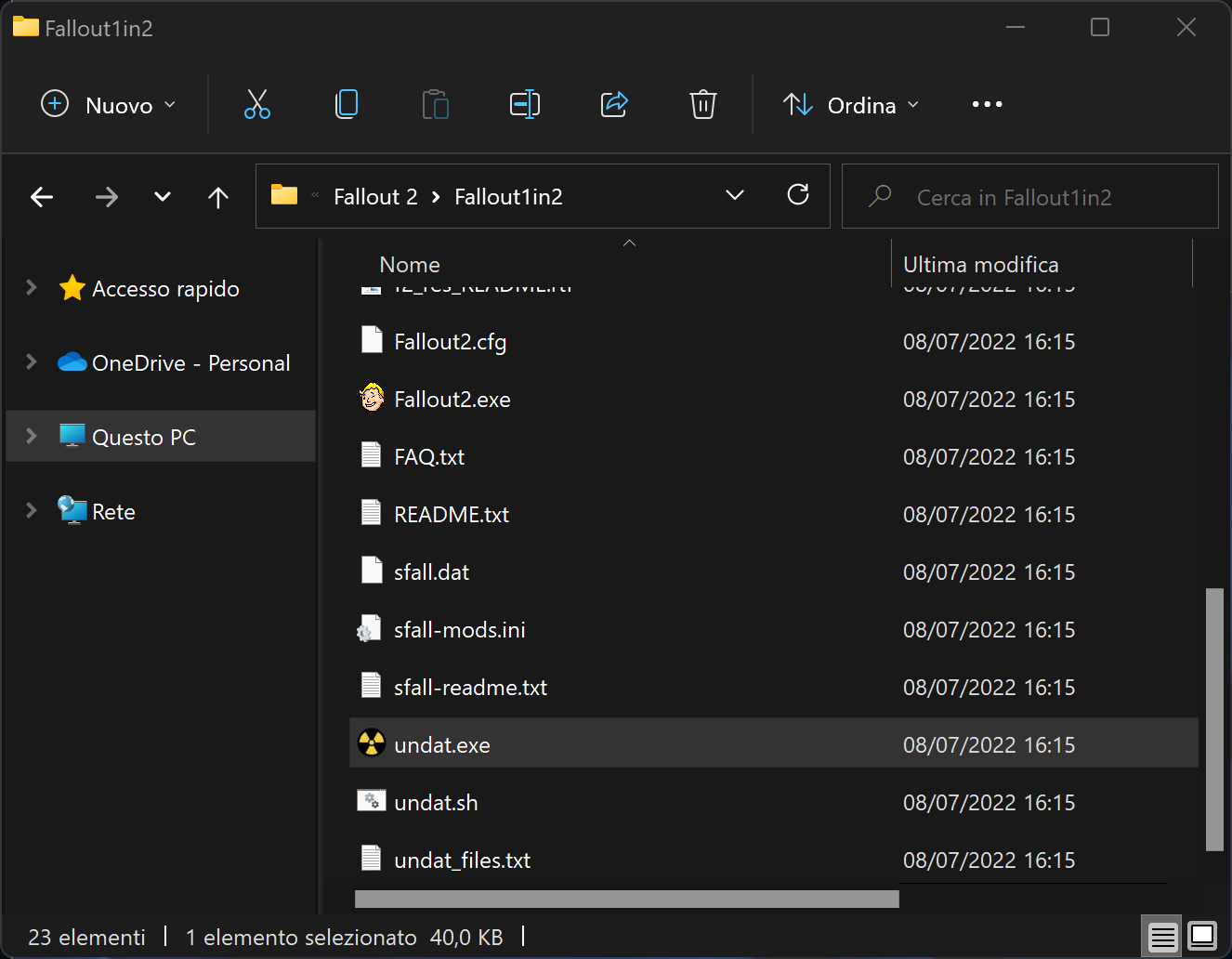
Task: Click Fallout 2 in the breadcrumb path
Action: coord(375,197)
